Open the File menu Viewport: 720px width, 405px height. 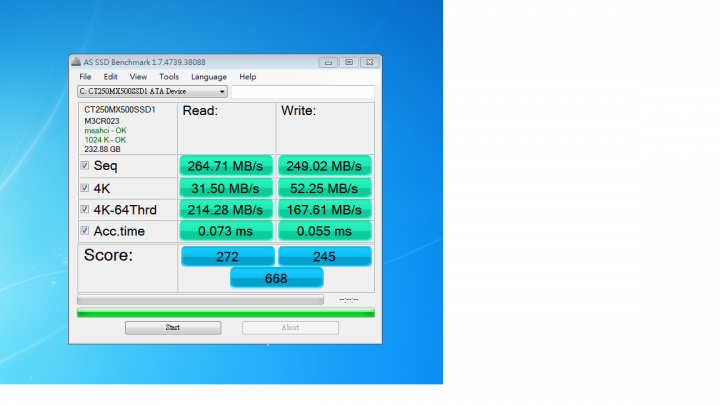point(85,77)
